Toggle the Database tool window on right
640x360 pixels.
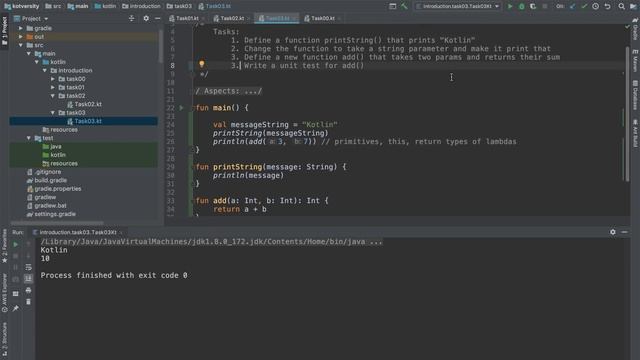click(x=635, y=95)
